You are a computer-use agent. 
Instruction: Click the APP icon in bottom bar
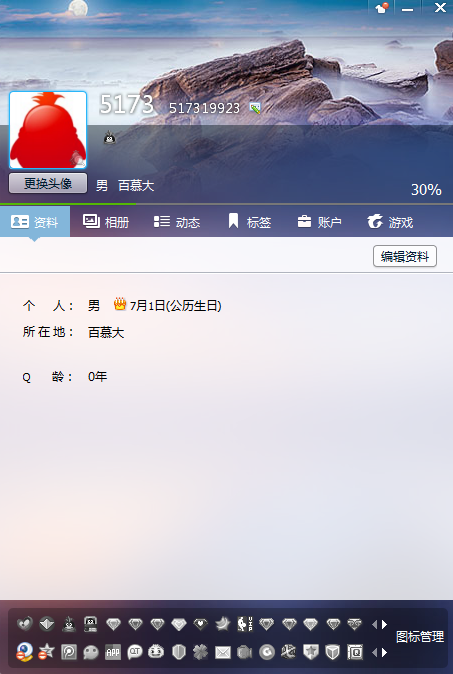[113, 653]
